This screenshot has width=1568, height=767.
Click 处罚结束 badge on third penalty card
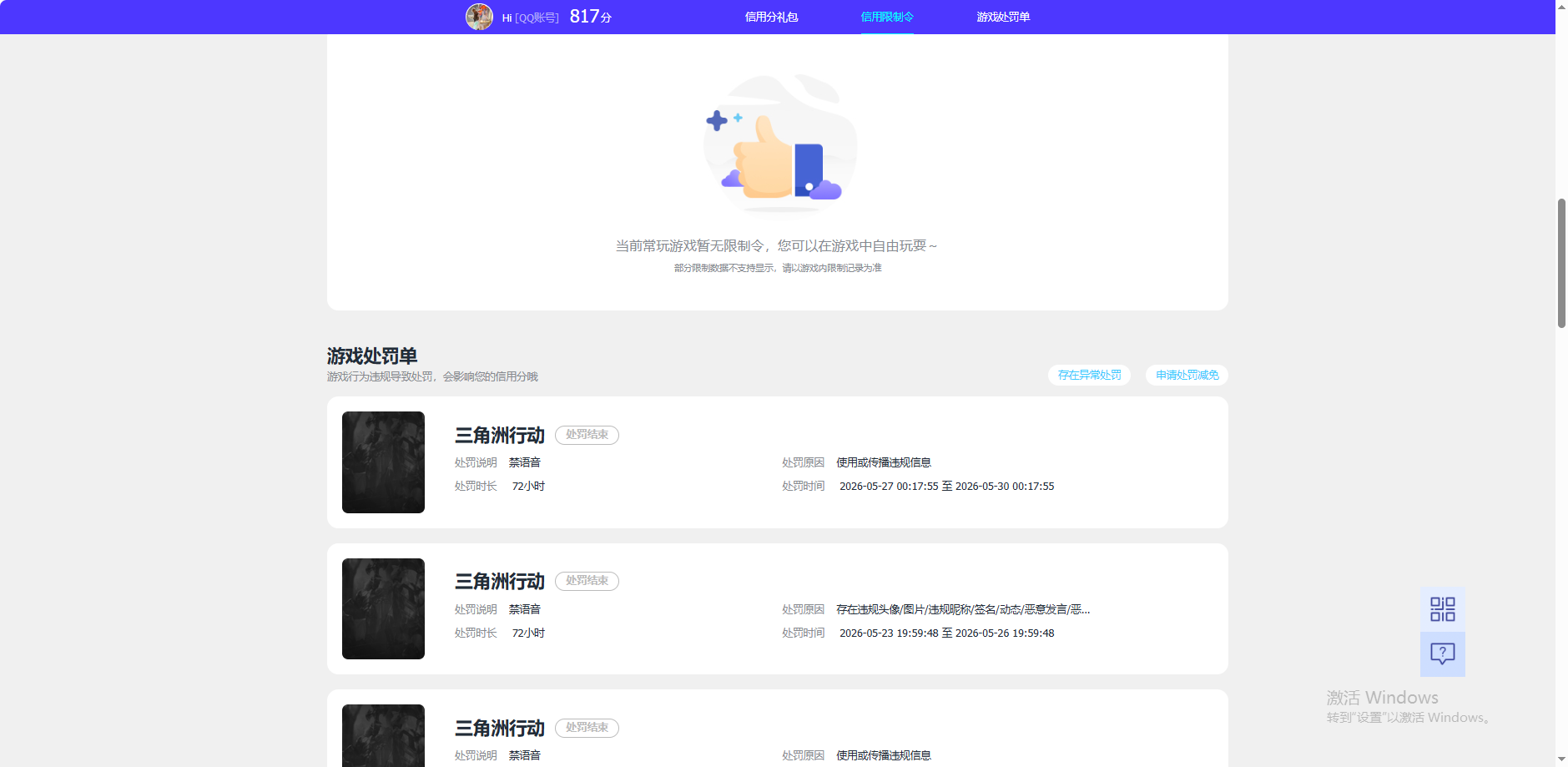pos(587,728)
